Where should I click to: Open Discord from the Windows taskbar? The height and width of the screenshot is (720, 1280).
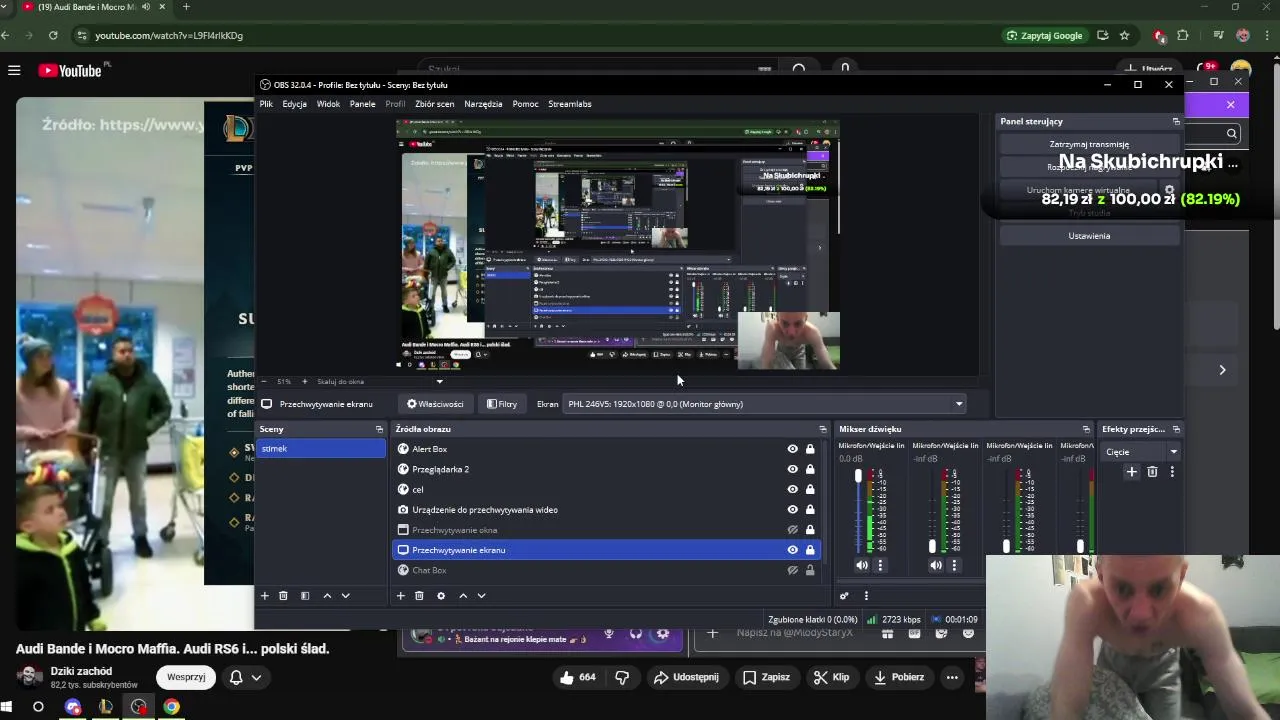(x=73, y=707)
